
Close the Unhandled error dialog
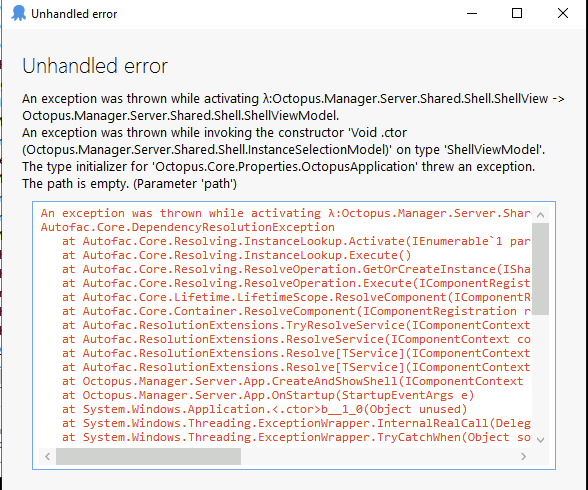[562, 13]
